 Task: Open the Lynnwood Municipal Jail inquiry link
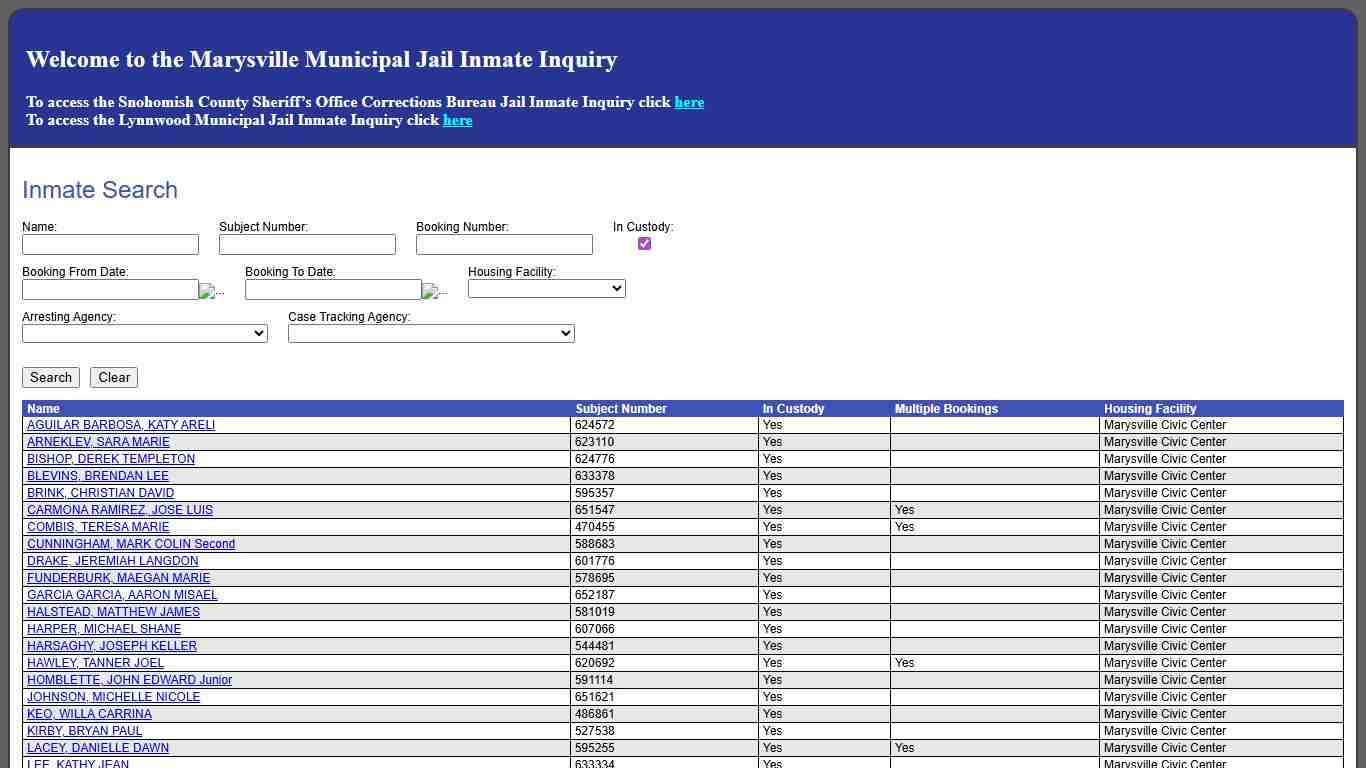coord(457,120)
